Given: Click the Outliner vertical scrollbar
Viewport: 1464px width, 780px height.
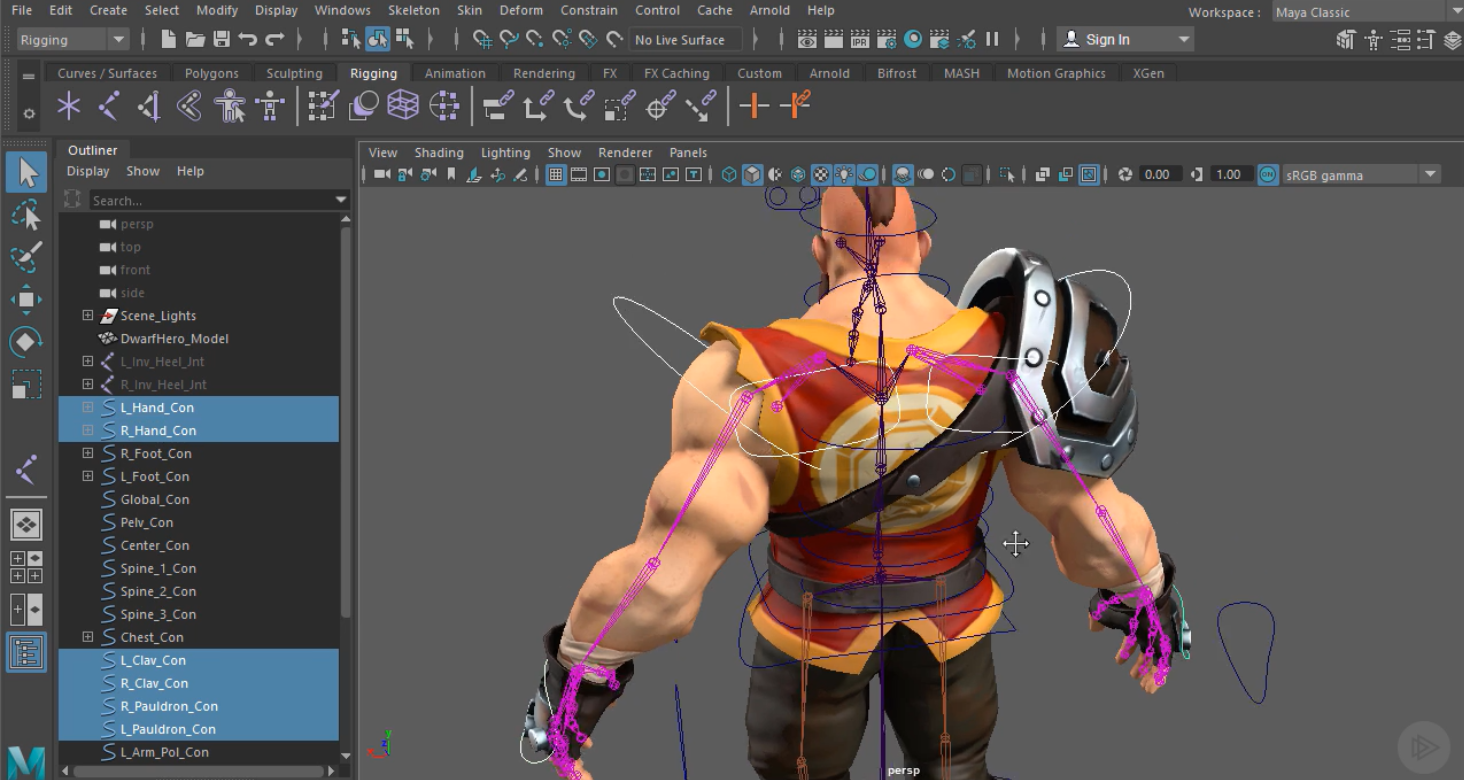Looking at the screenshot, I should pyautogui.click(x=346, y=420).
